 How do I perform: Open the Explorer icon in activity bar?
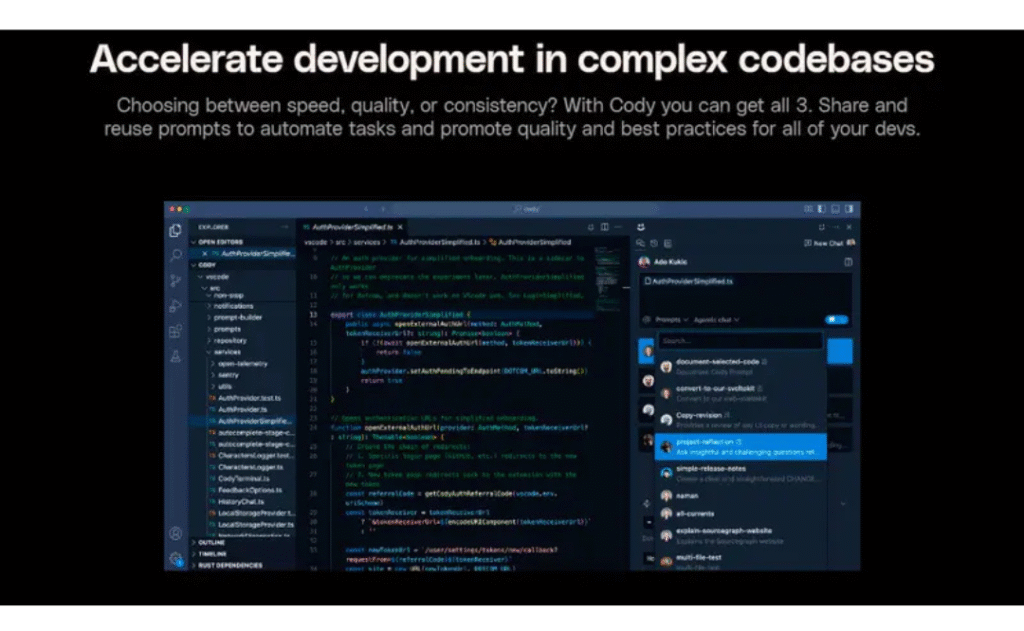click(175, 230)
